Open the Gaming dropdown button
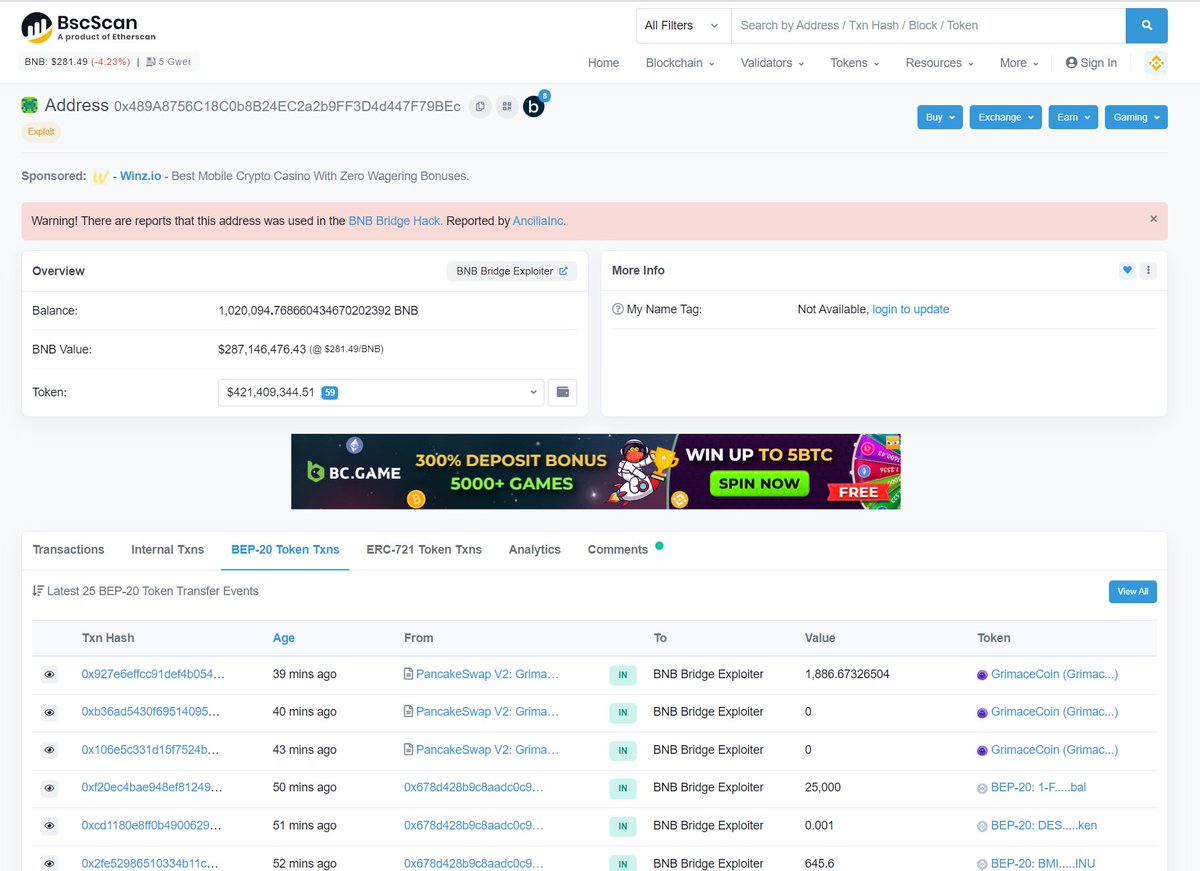 pyautogui.click(x=1136, y=117)
